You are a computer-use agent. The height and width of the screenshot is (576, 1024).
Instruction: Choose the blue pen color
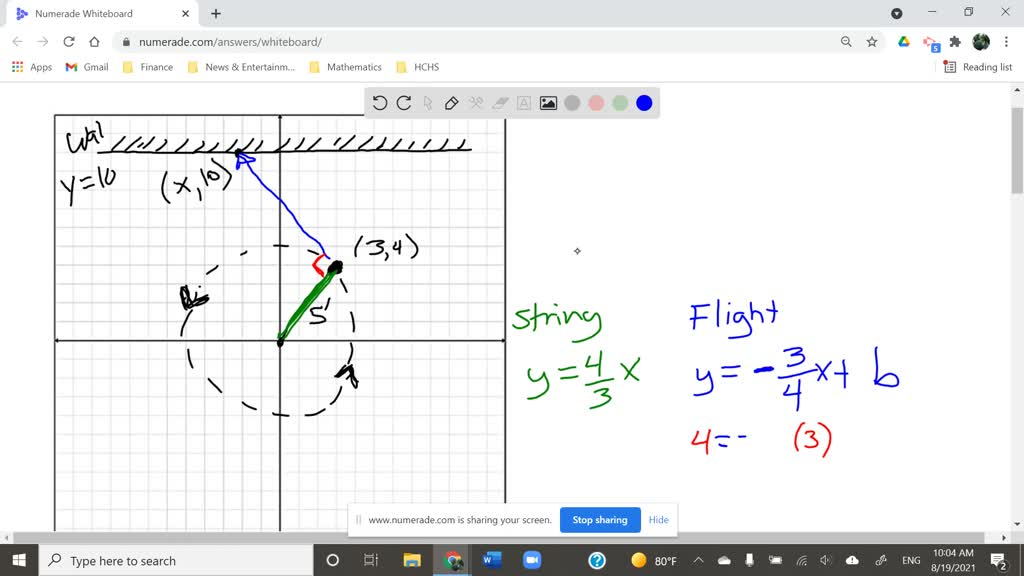pos(644,103)
